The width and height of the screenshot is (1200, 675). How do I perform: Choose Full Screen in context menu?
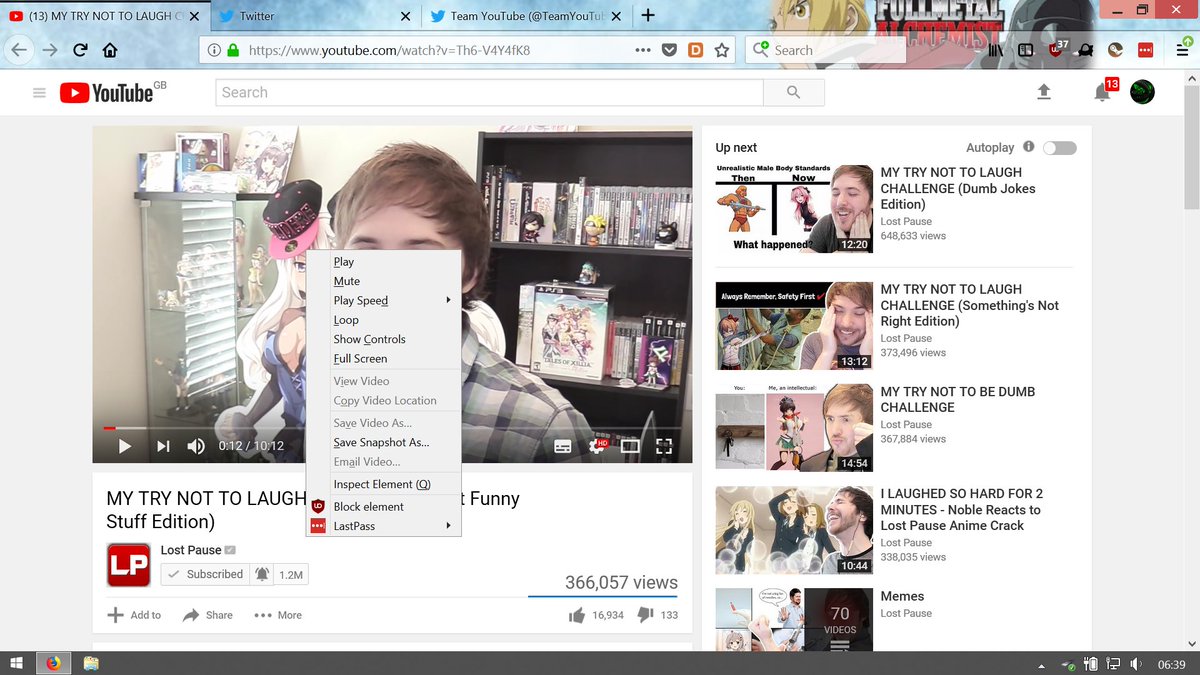[x=383, y=358]
